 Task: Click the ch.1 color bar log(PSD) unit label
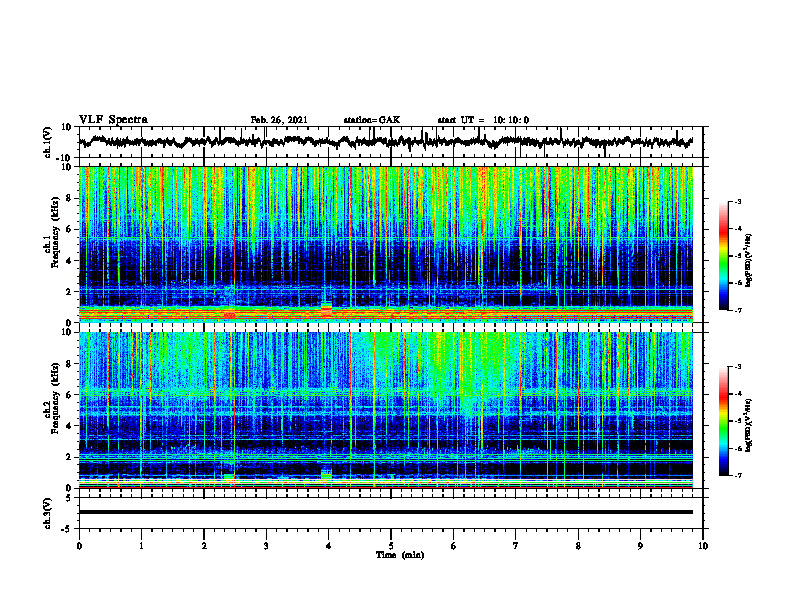click(749, 260)
